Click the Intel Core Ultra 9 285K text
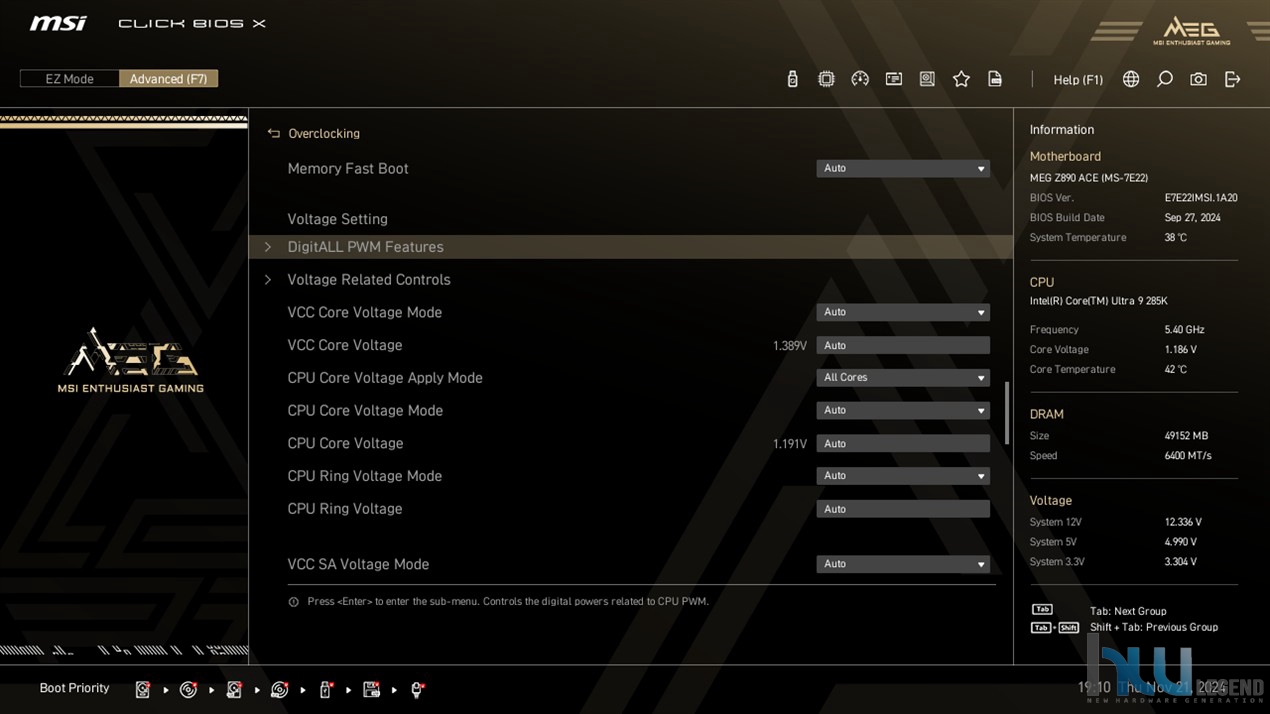1270x714 pixels. pos(1098,301)
